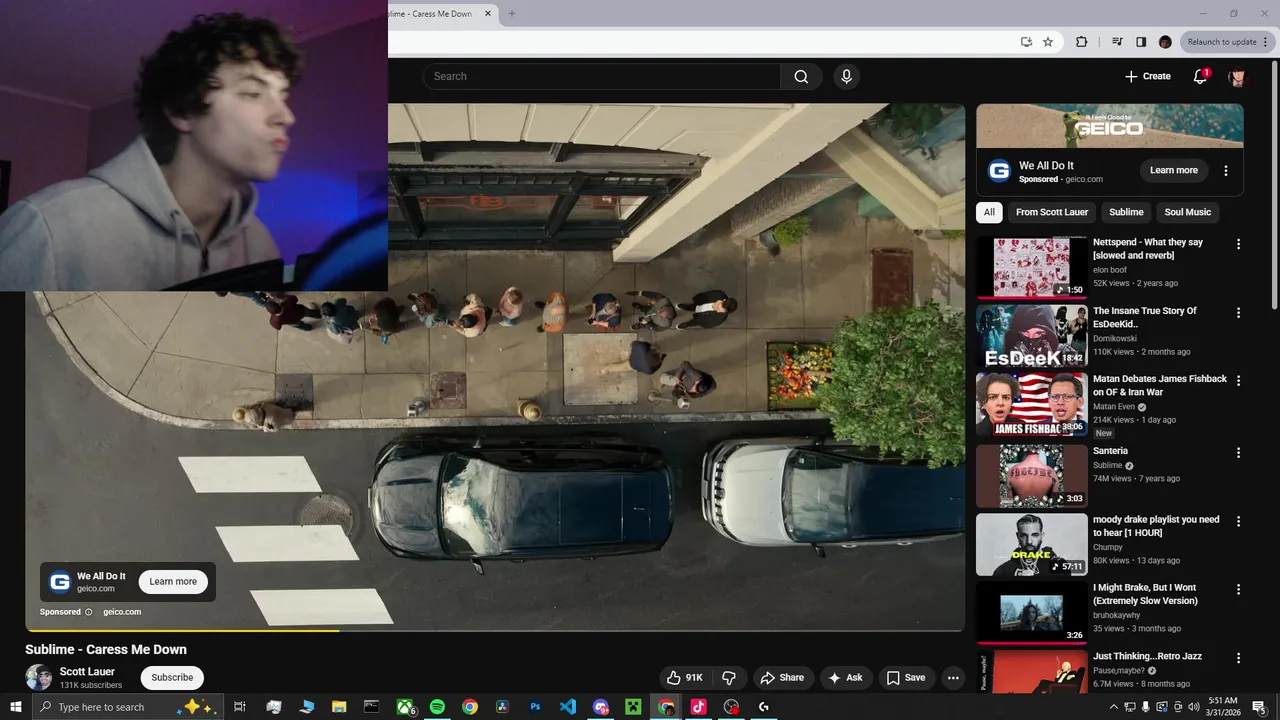Image resolution: width=1280 pixels, height=720 pixels.
Task: Open moody drake playlist thumbnail
Action: pos(1031,544)
